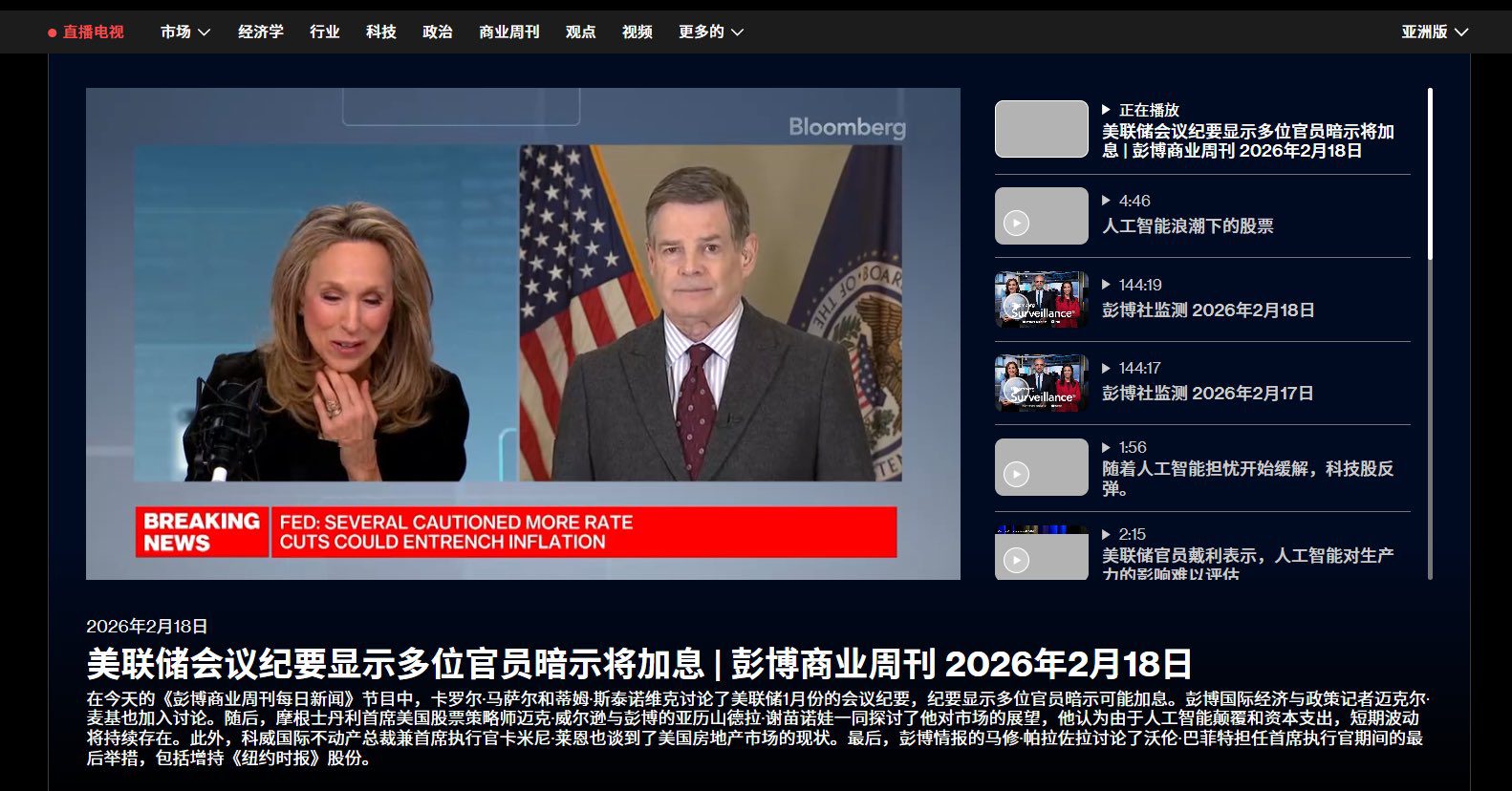Expand the 市场 dropdown menu
1512x791 pixels.
click(x=185, y=32)
